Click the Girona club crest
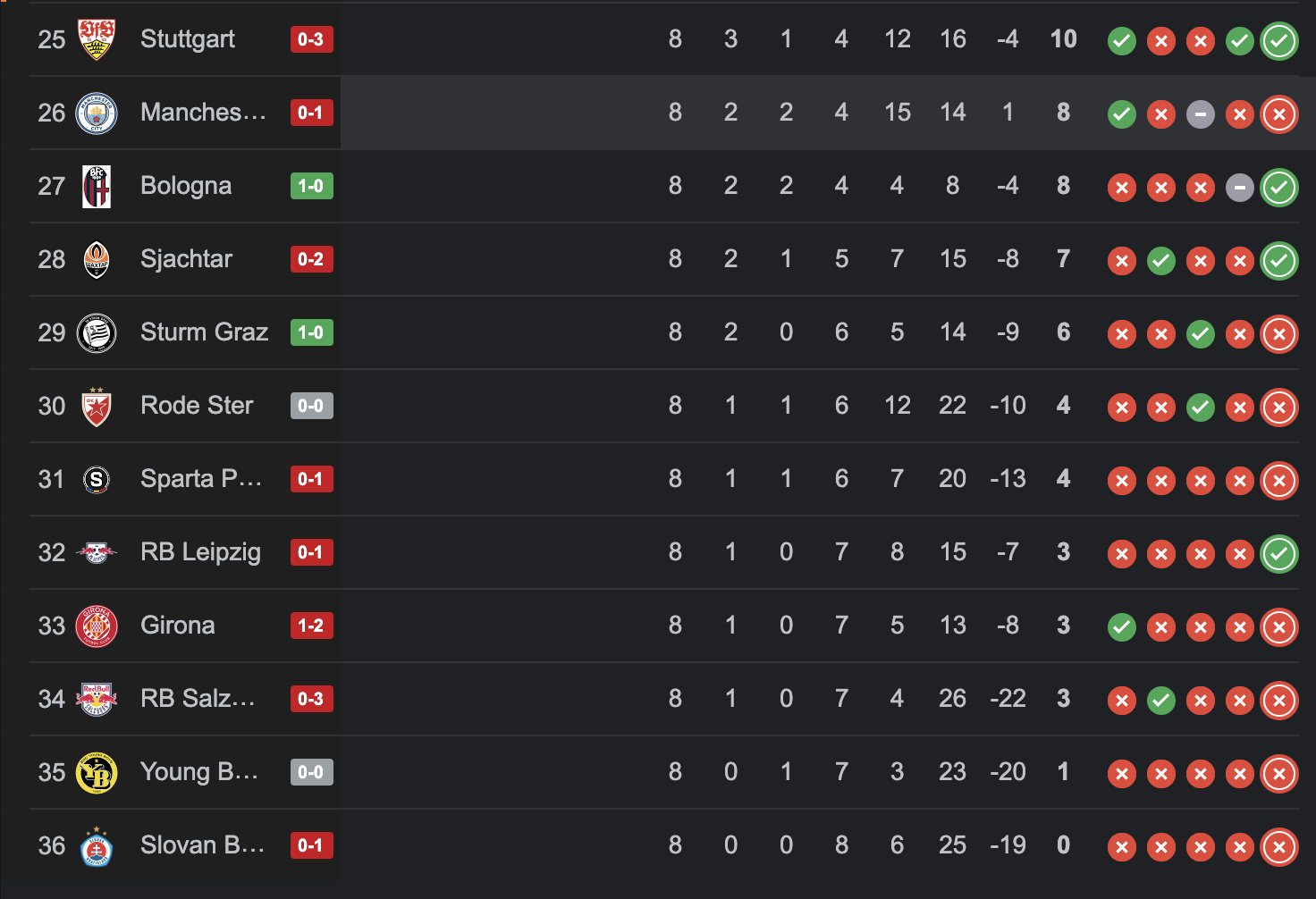Image resolution: width=1316 pixels, height=899 pixels. pyautogui.click(x=97, y=626)
